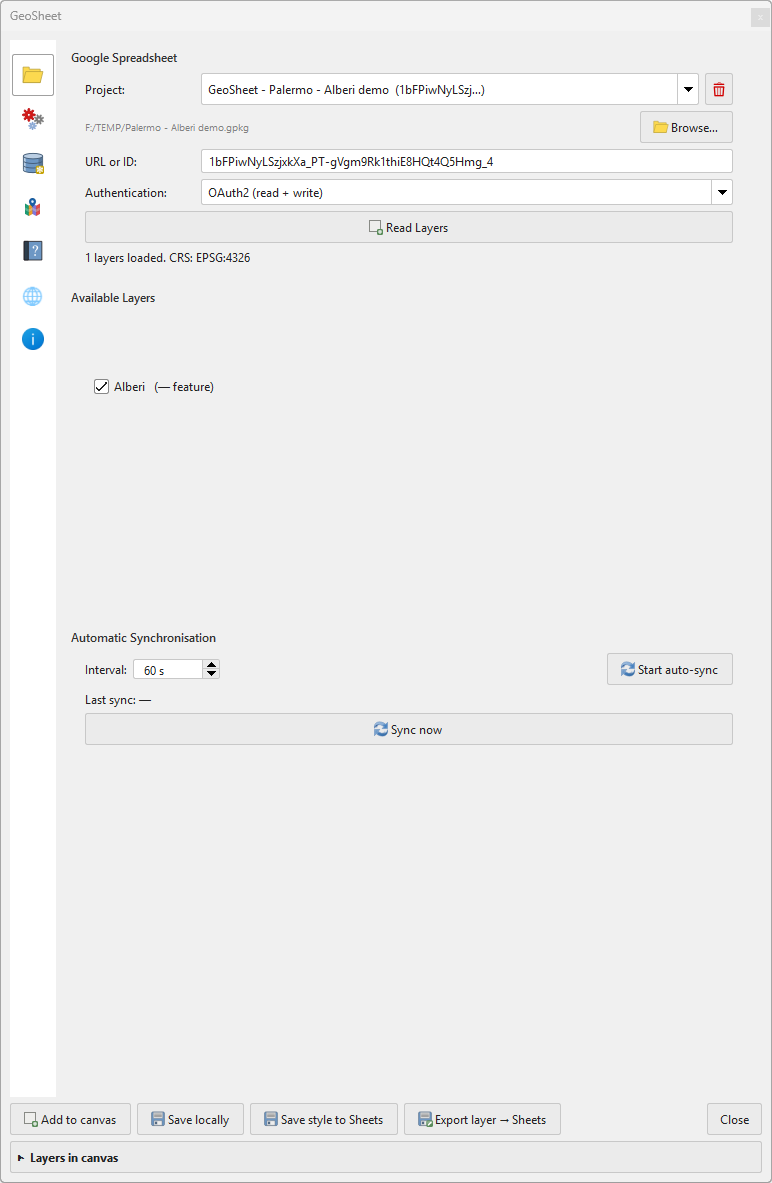Open the help book sidebar tab
The image size is (772, 1183).
32,250
